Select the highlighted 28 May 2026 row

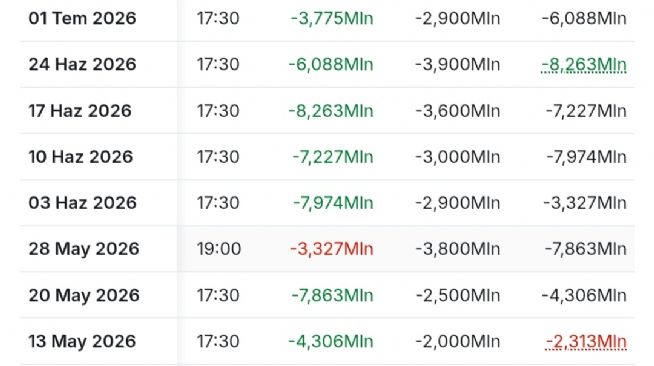327,249
